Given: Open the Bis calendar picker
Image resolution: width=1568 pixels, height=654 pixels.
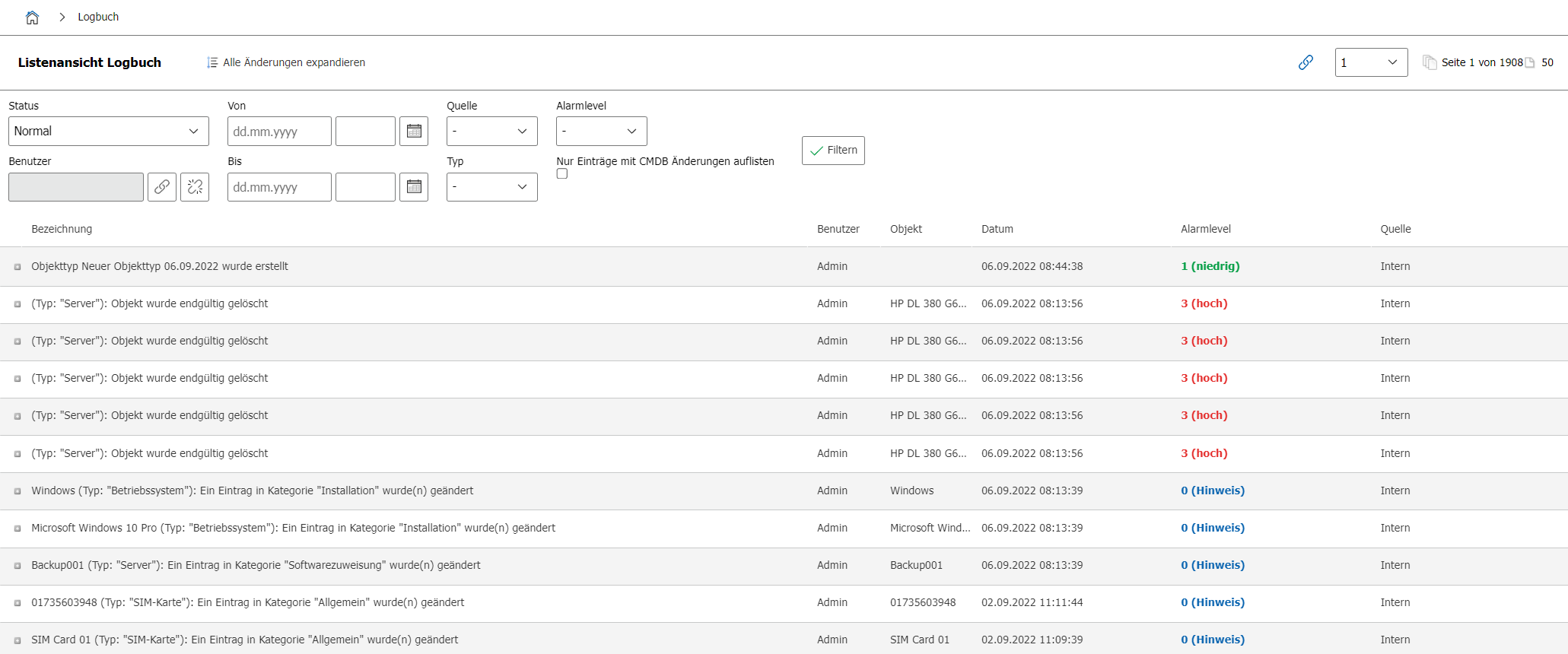Looking at the screenshot, I should click(x=414, y=187).
